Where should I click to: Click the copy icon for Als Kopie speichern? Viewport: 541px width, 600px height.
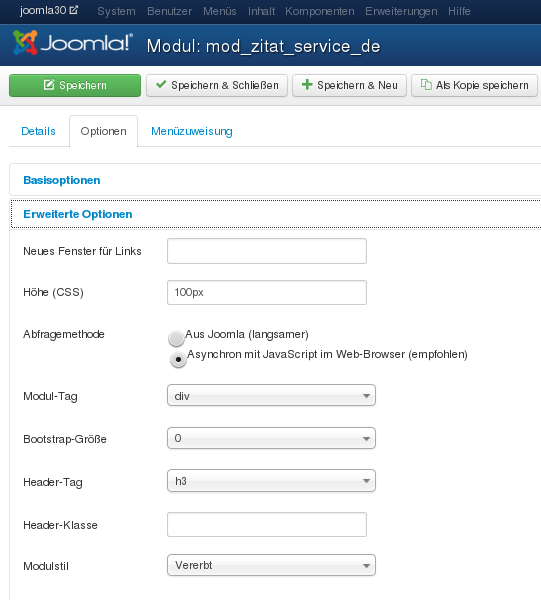coord(426,85)
